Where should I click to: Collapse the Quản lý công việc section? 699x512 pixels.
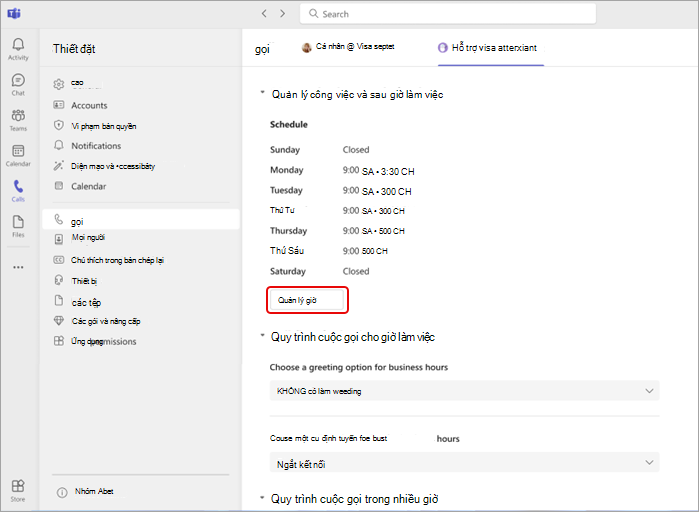click(263, 92)
